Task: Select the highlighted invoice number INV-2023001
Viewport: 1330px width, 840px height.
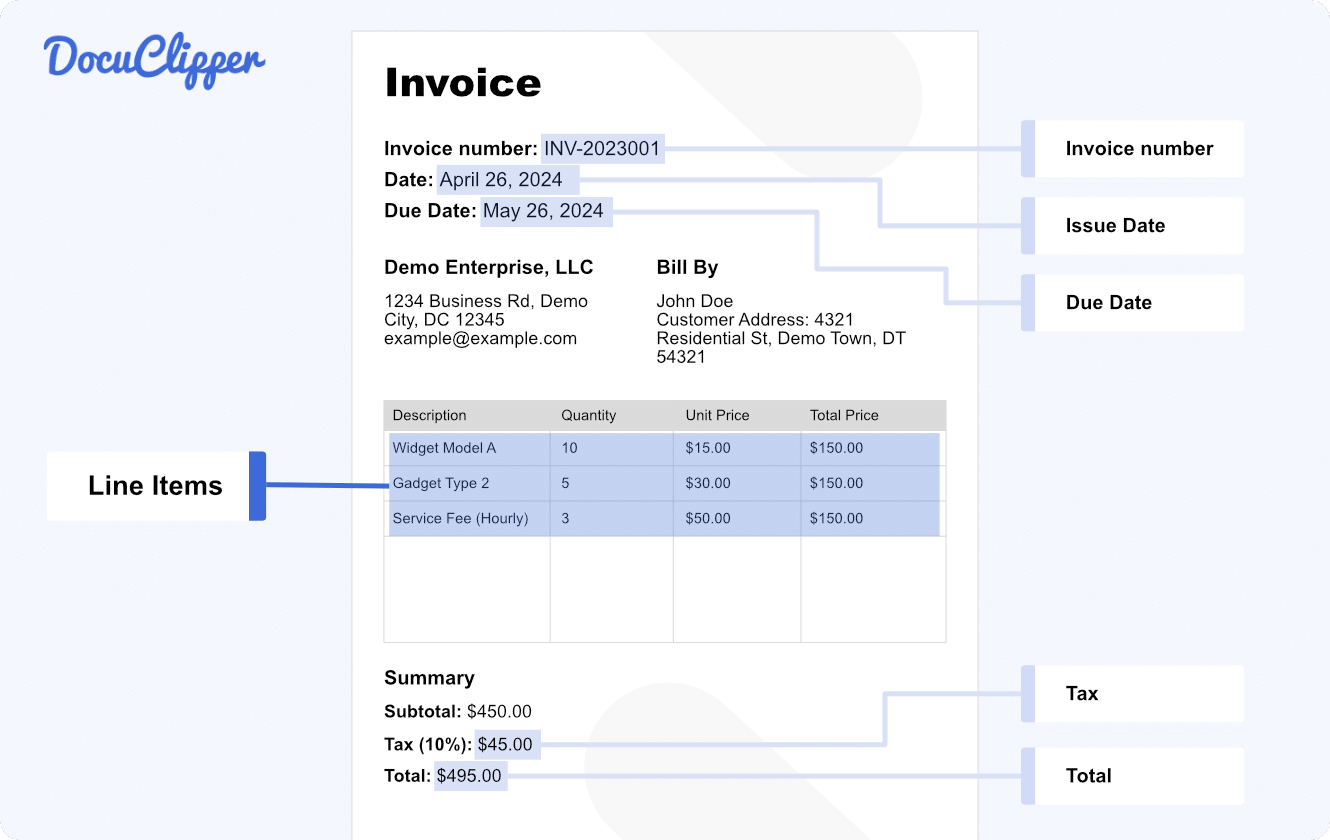Action: click(601, 148)
